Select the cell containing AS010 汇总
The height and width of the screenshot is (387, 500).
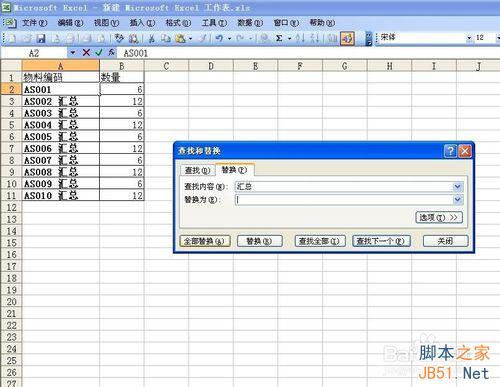[61, 195]
